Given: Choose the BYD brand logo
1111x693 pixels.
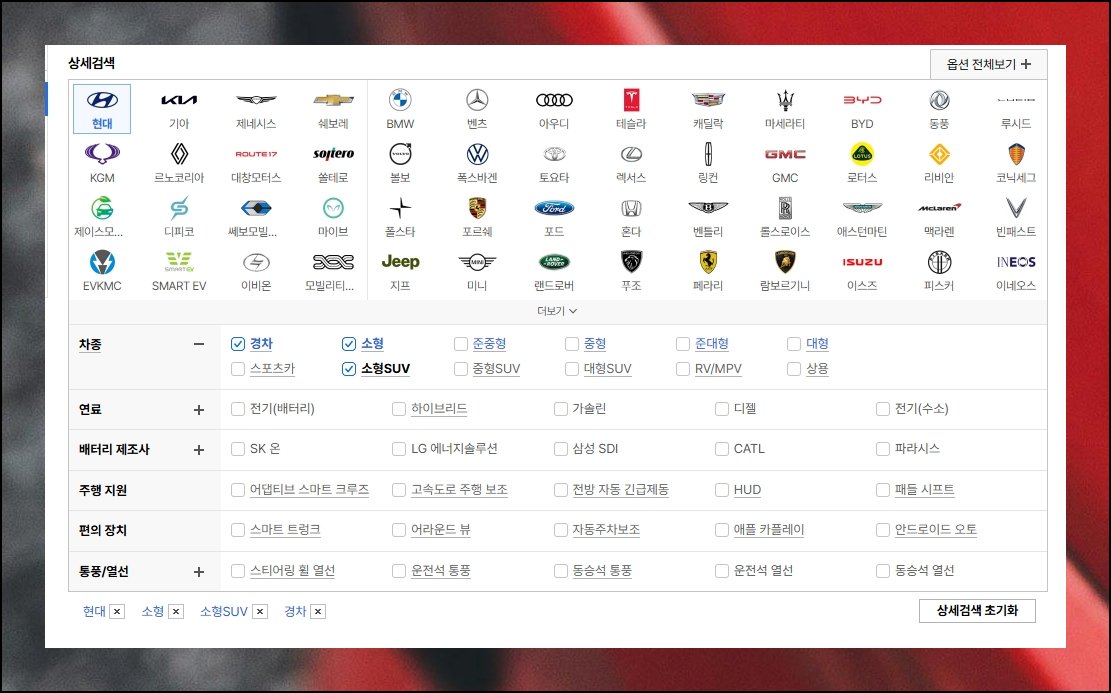Looking at the screenshot, I should [x=862, y=100].
